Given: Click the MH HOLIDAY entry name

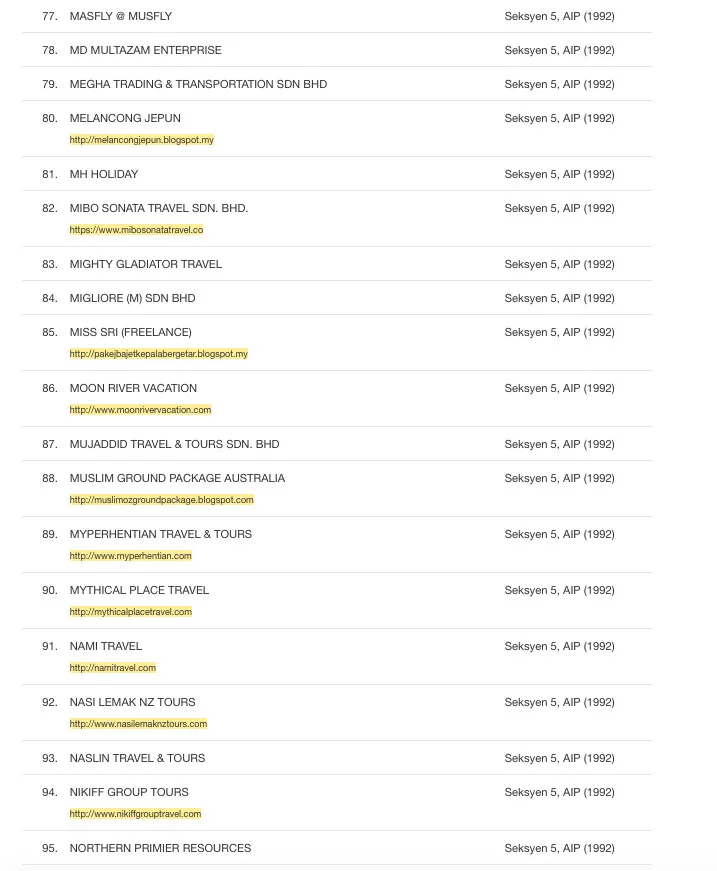Looking at the screenshot, I should tap(104, 174).
